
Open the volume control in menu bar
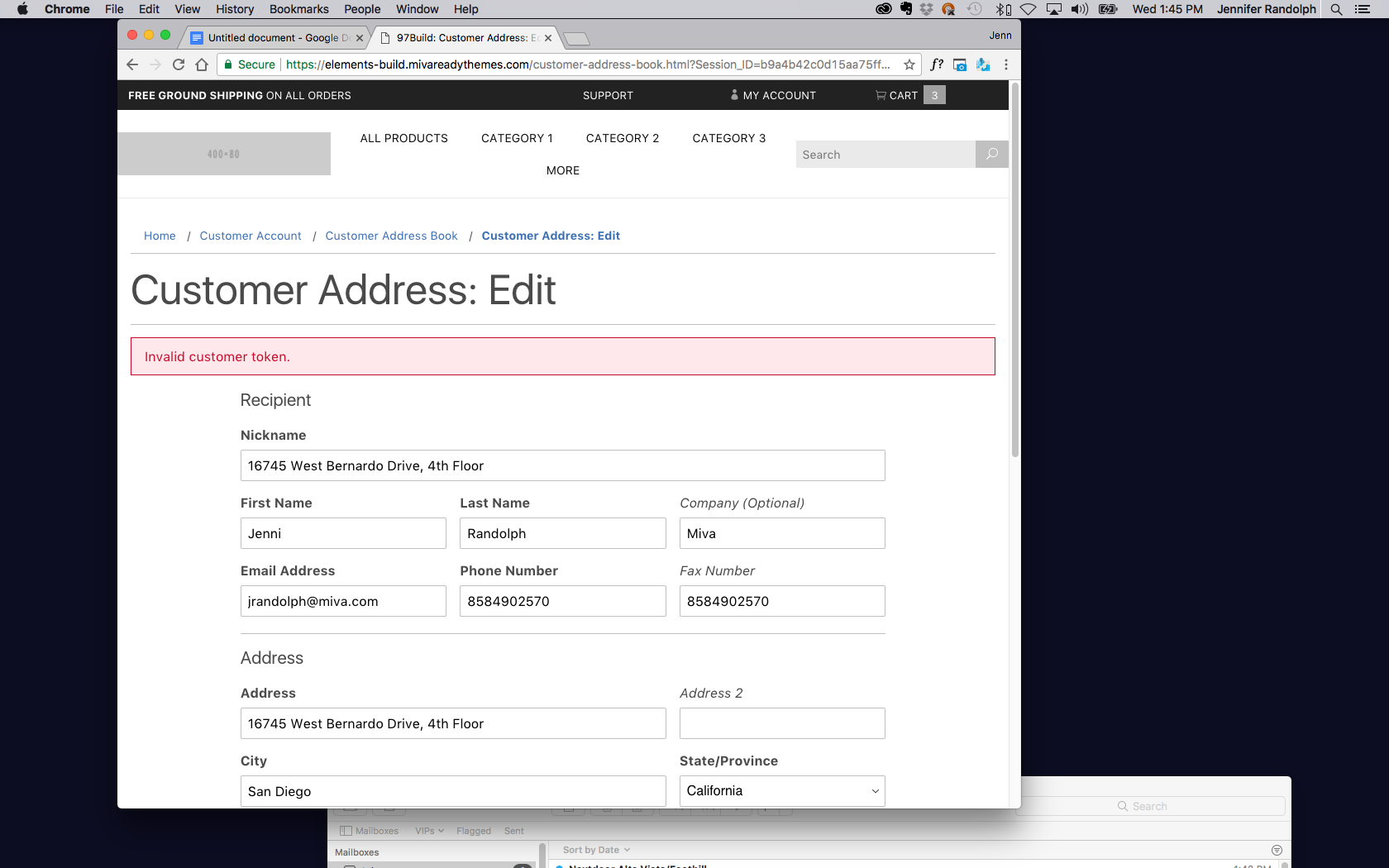click(1080, 9)
